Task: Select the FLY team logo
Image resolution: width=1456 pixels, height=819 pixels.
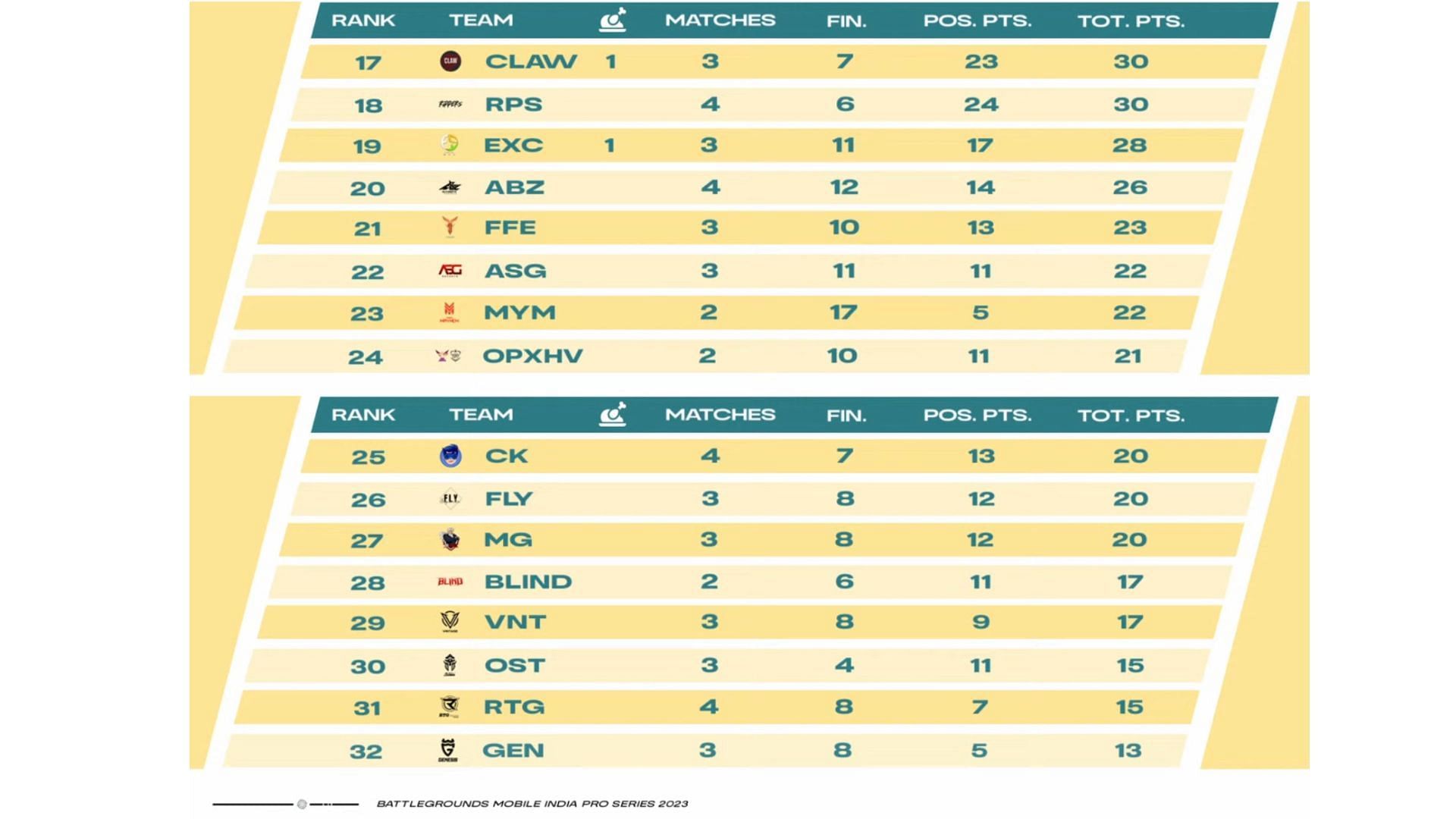Action: [450, 498]
